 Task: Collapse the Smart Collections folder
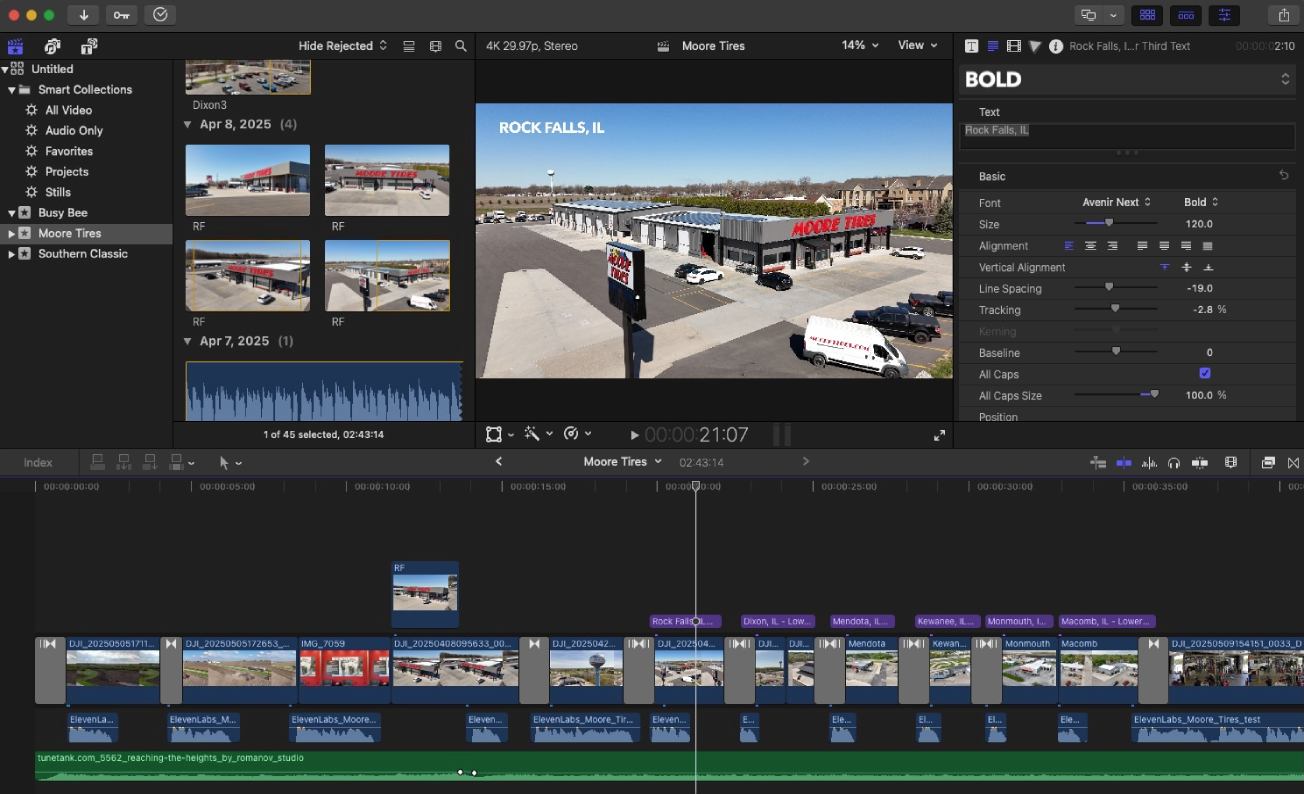(11, 90)
